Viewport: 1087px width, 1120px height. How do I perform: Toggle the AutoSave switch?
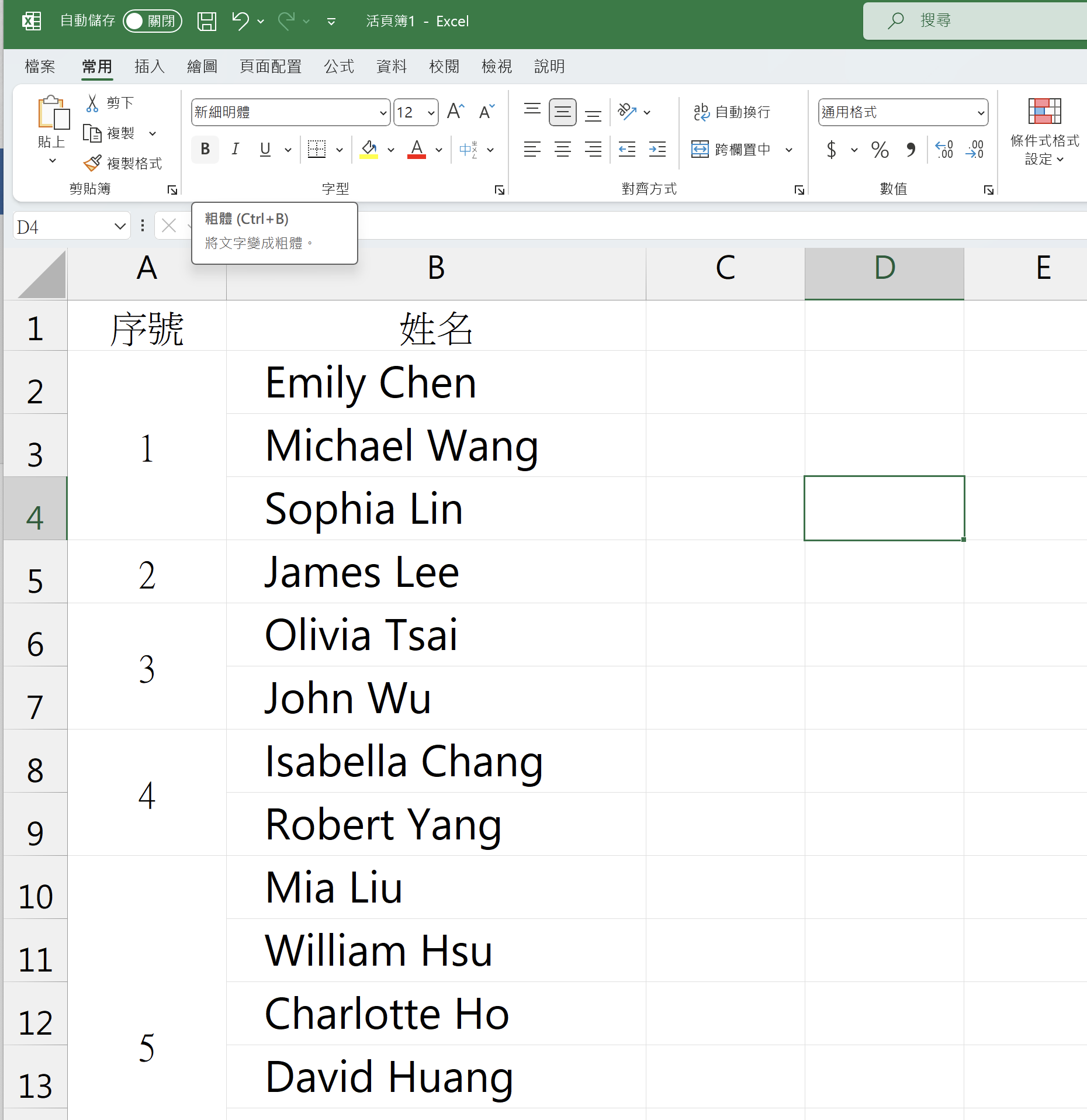(x=152, y=22)
